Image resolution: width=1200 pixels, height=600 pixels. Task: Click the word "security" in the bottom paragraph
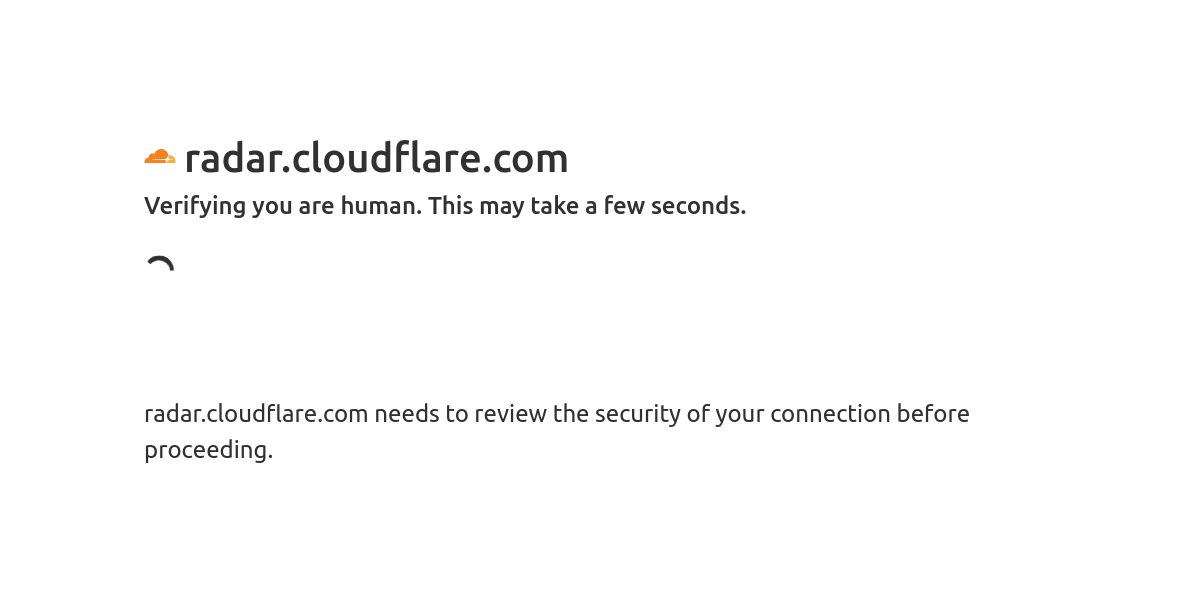point(637,414)
